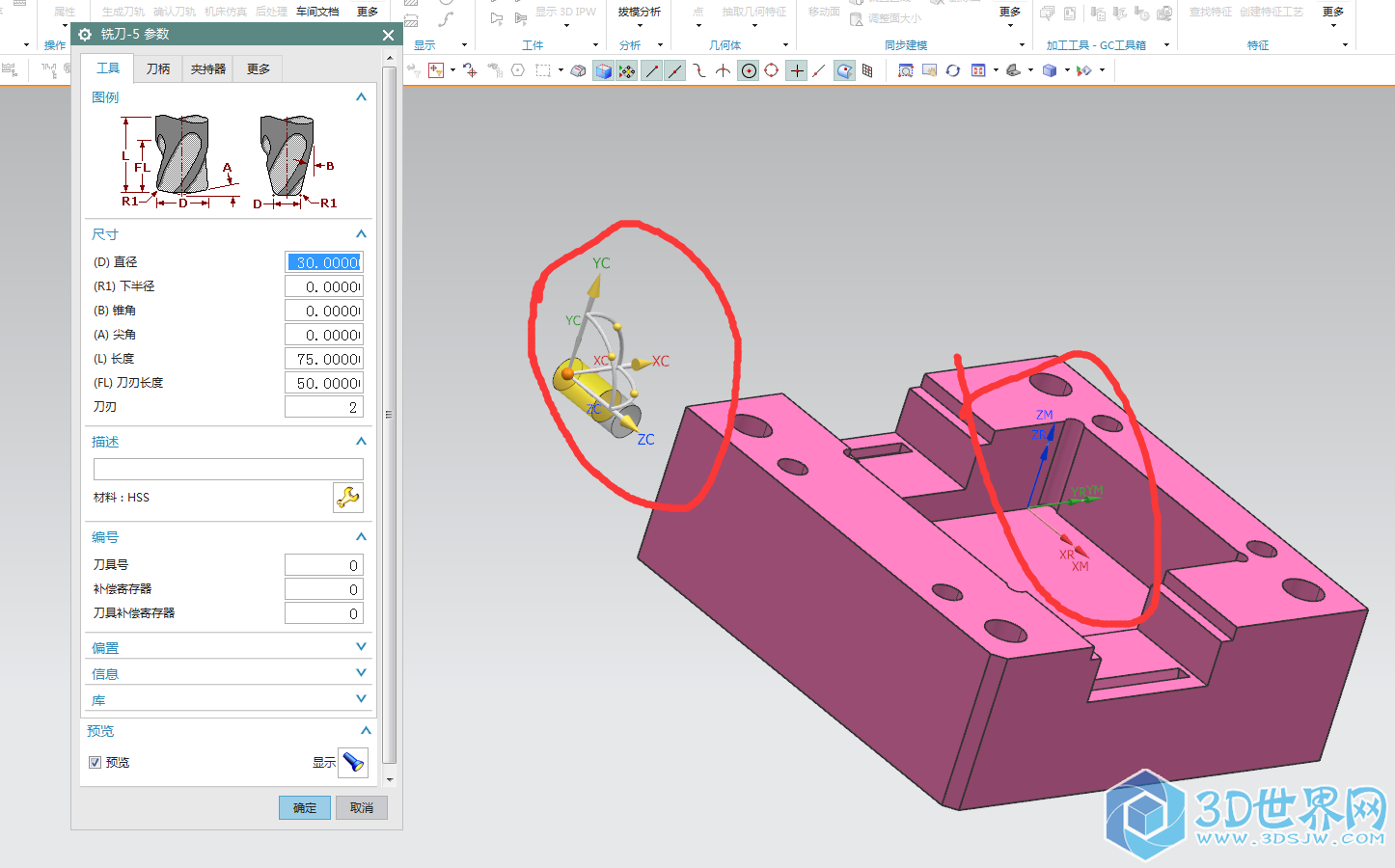Open the 几何体 group dropdown arrow

coord(785,44)
